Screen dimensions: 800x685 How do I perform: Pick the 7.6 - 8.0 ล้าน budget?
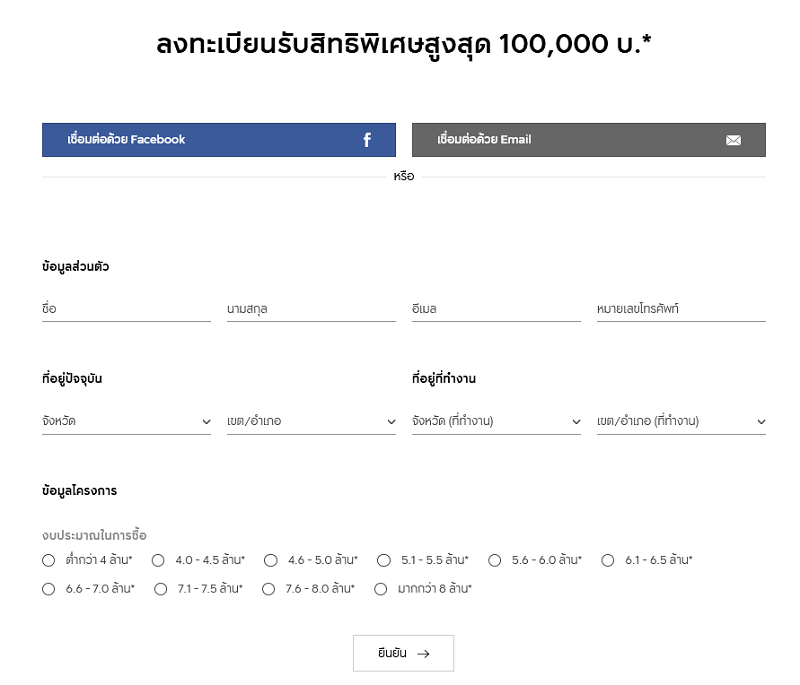coord(268,589)
